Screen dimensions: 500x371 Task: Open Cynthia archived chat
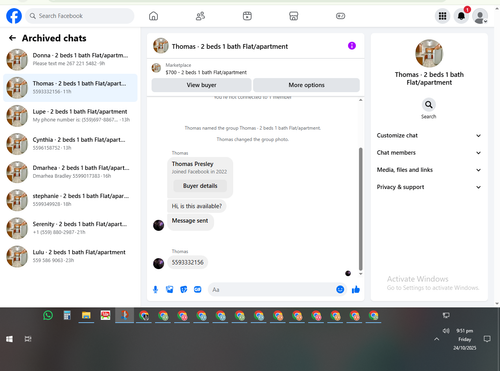coord(70,144)
